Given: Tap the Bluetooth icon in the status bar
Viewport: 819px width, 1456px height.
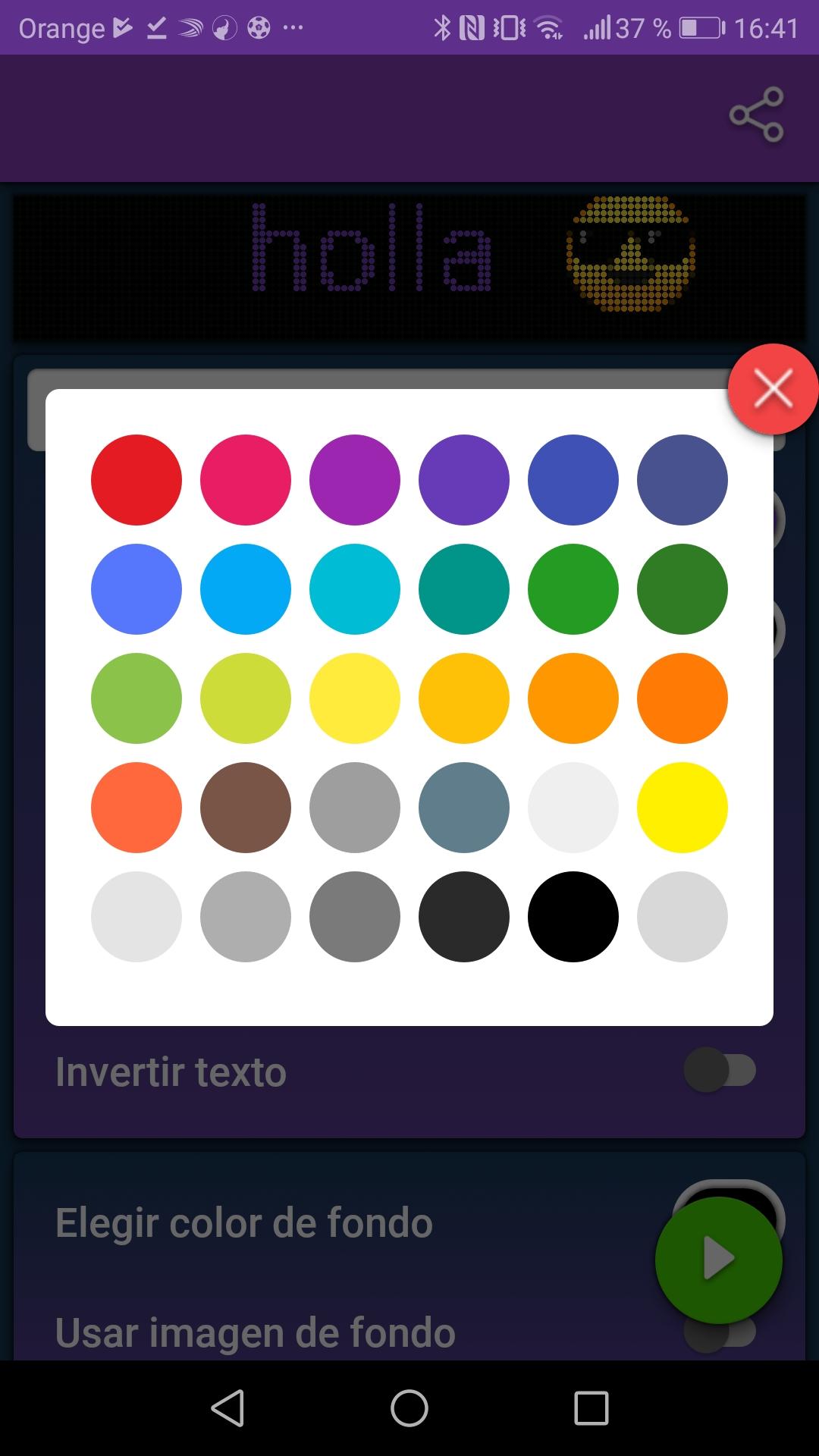Looking at the screenshot, I should pyautogui.click(x=442, y=28).
